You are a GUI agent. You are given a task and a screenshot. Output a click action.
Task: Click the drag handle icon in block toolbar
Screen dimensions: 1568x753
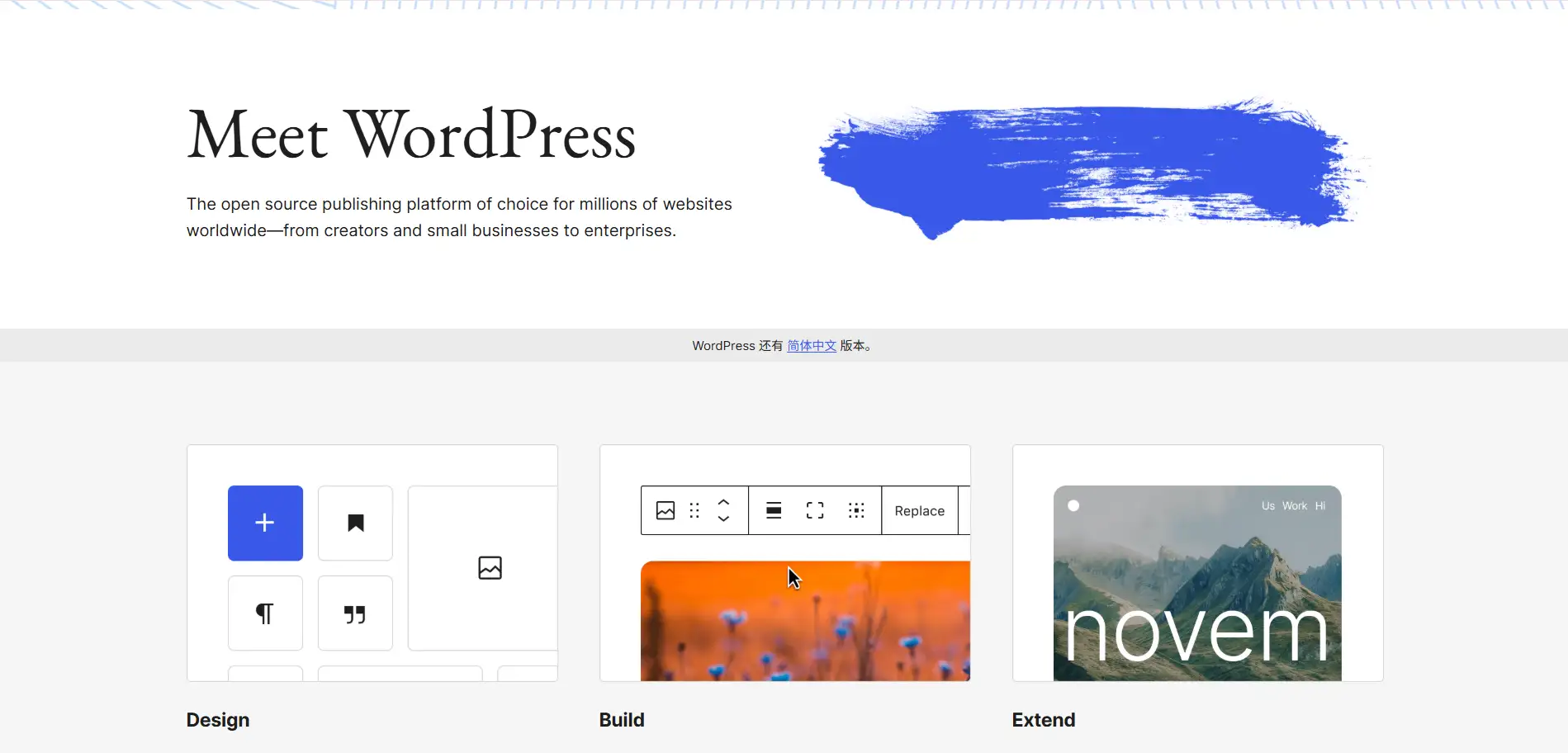tap(694, 510)
